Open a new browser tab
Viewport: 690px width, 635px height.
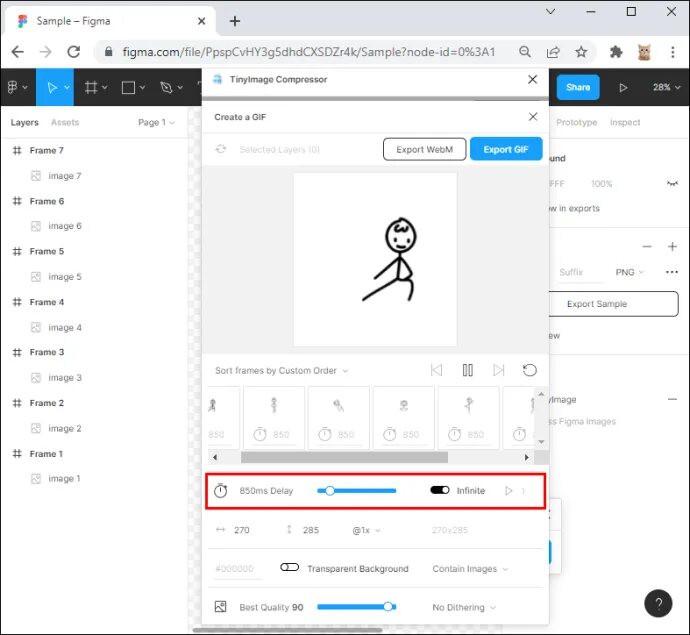(235, 21)
